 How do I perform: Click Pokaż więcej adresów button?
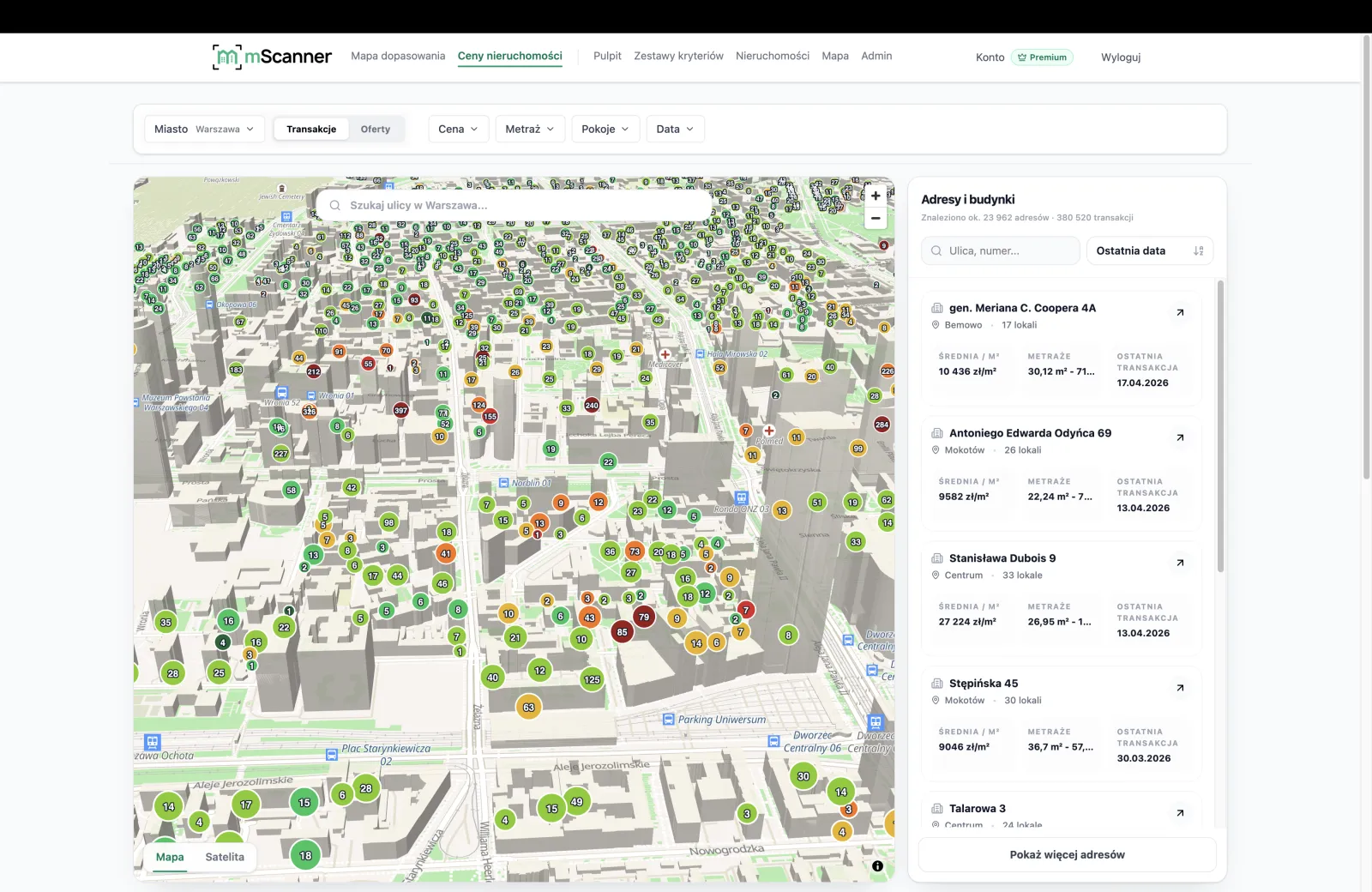tap(1068, 854)
